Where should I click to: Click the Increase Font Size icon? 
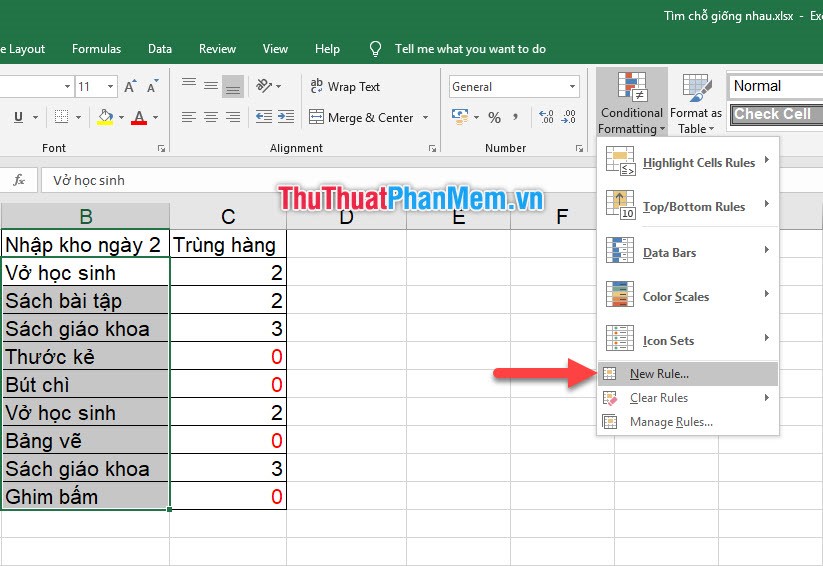tap(130, 86)
